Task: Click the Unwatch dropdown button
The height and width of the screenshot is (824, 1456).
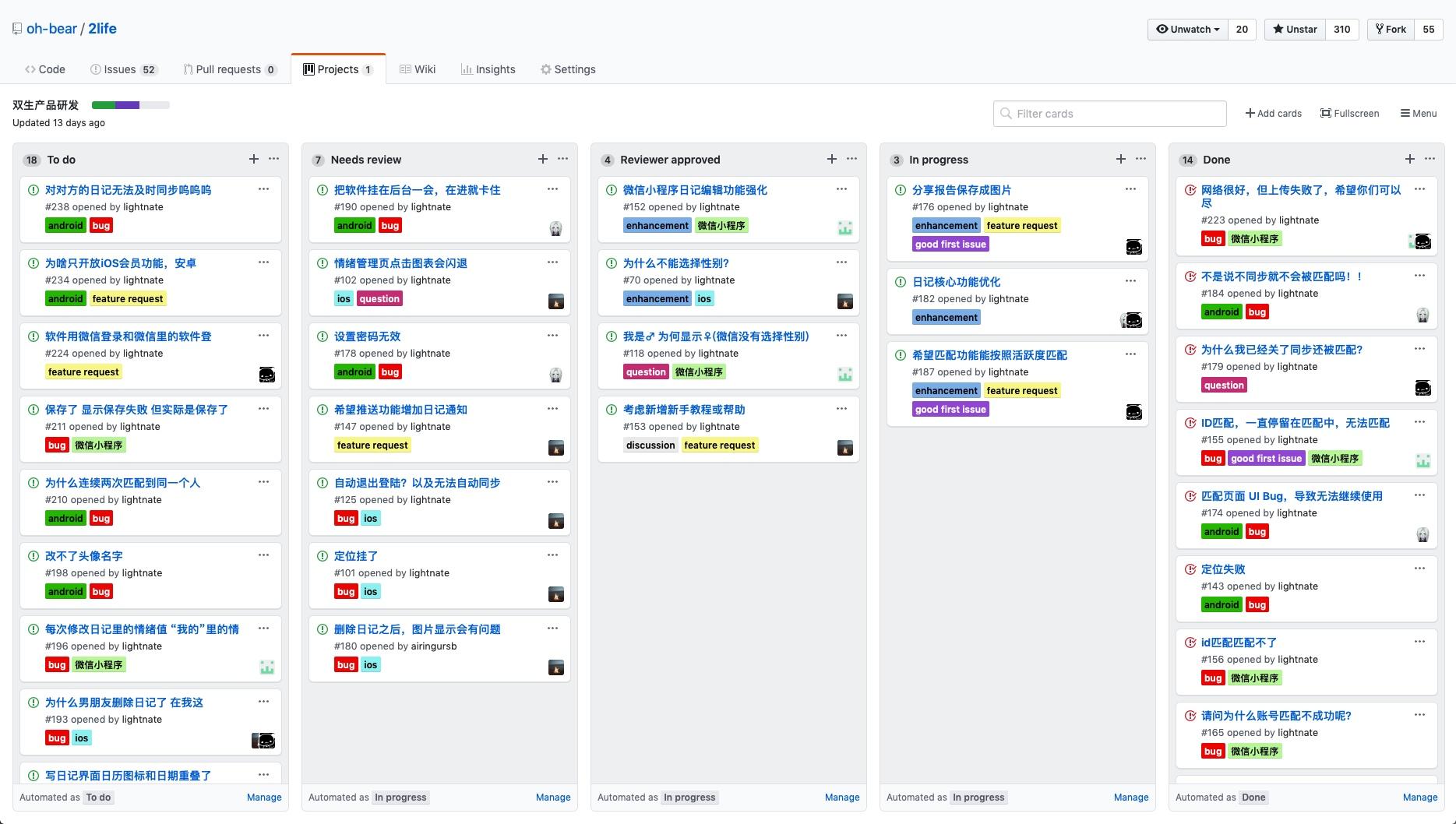Action: tap(1188, 29)
